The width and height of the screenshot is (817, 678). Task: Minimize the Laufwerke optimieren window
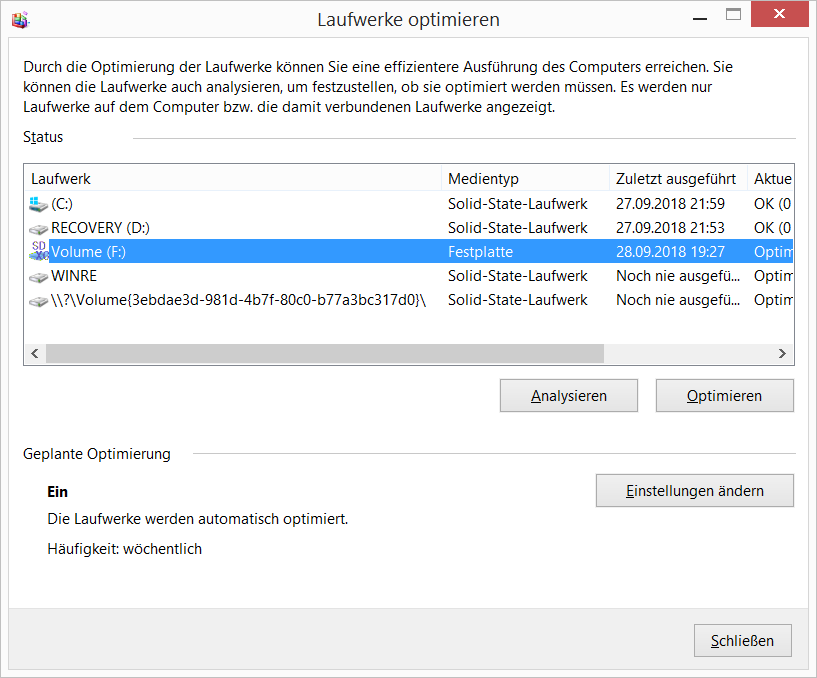tap(700, 18)
